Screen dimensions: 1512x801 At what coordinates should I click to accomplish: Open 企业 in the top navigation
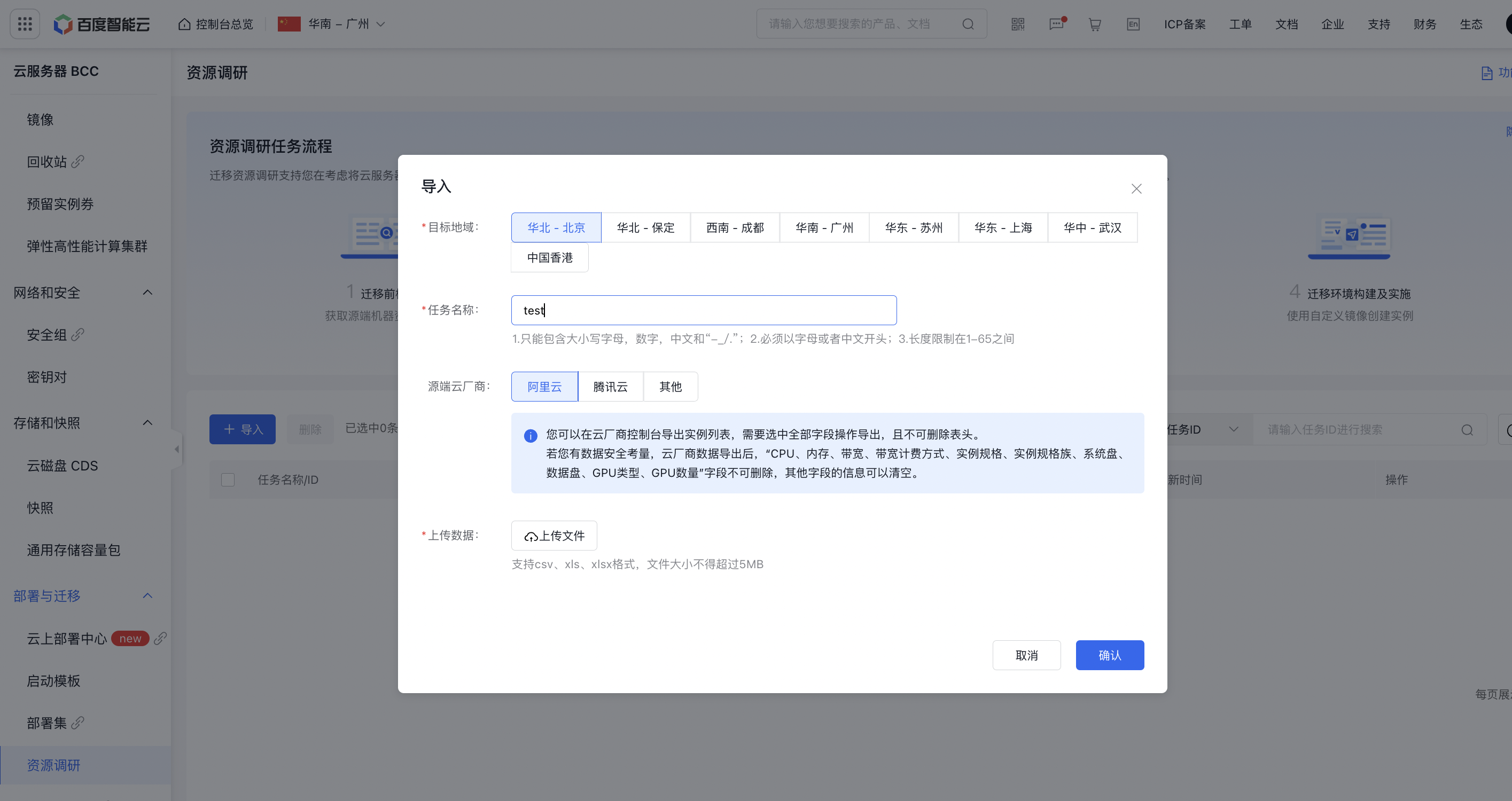click(x=1332, y=24)
